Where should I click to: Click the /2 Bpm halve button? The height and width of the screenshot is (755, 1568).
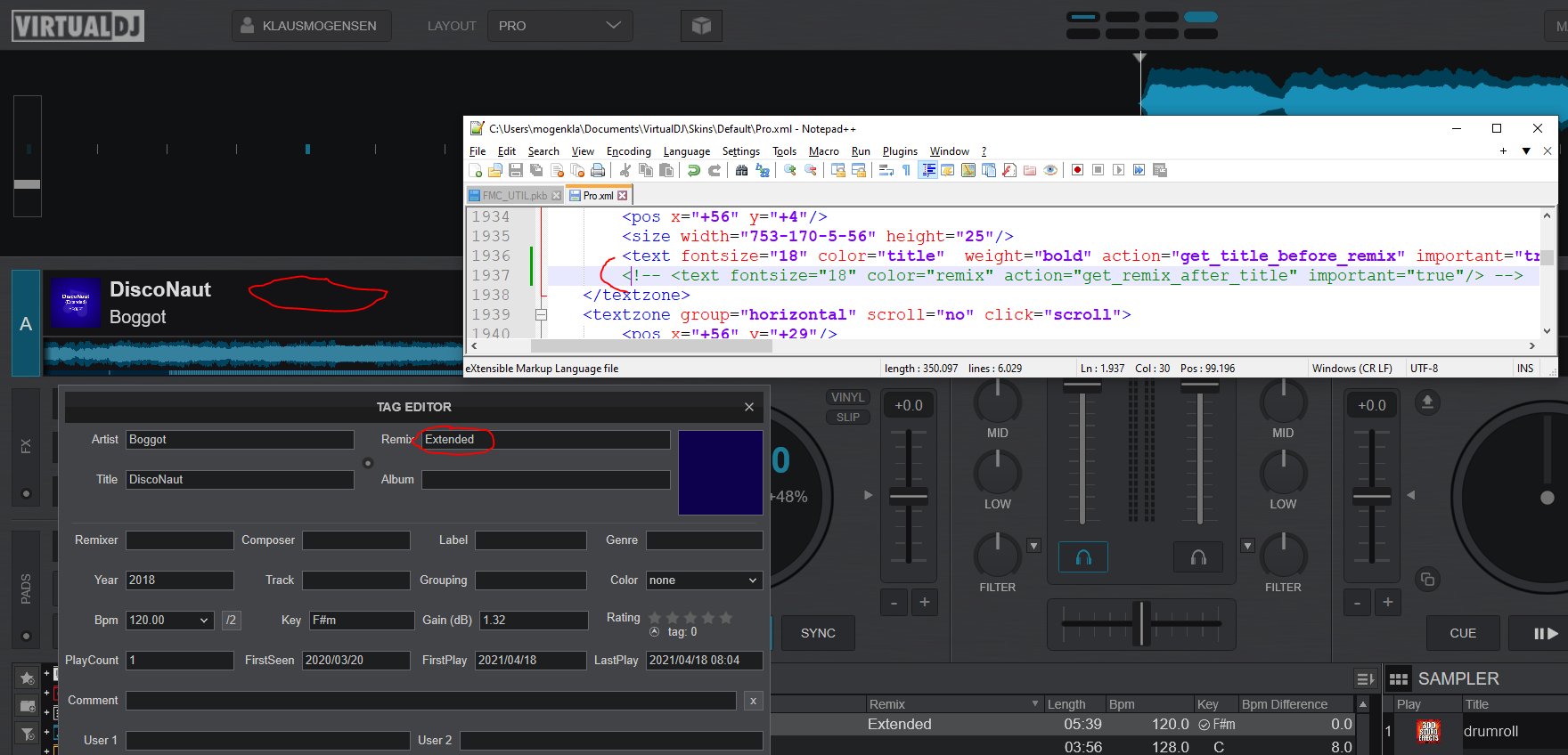pyautogui.click(x=231, y=621)
